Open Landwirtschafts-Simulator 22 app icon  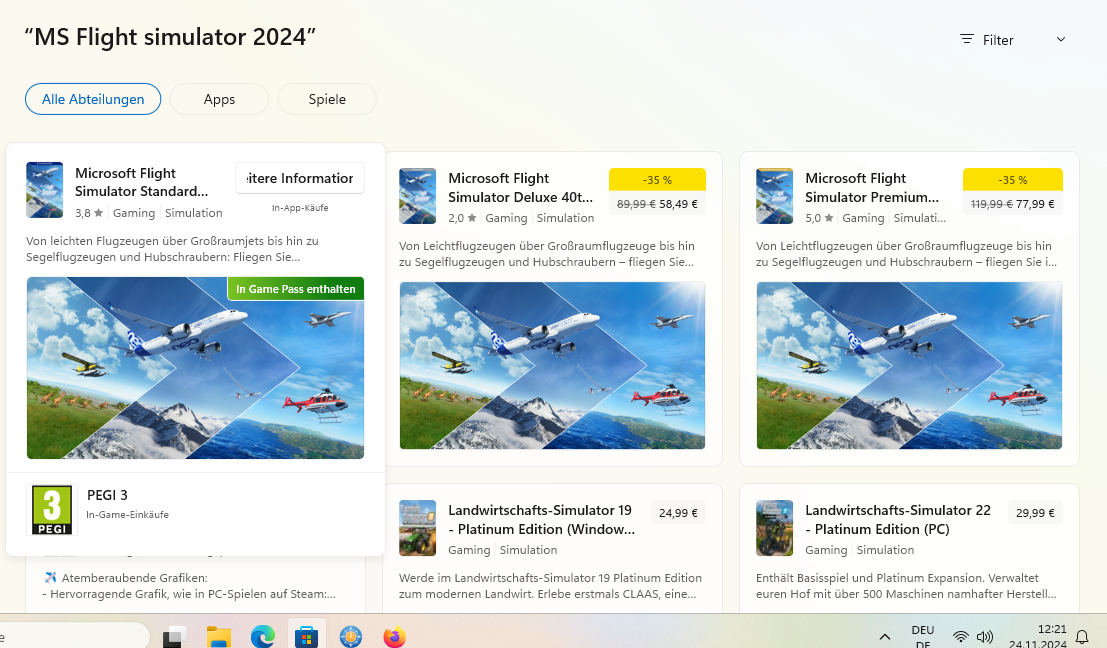point(774,528)
